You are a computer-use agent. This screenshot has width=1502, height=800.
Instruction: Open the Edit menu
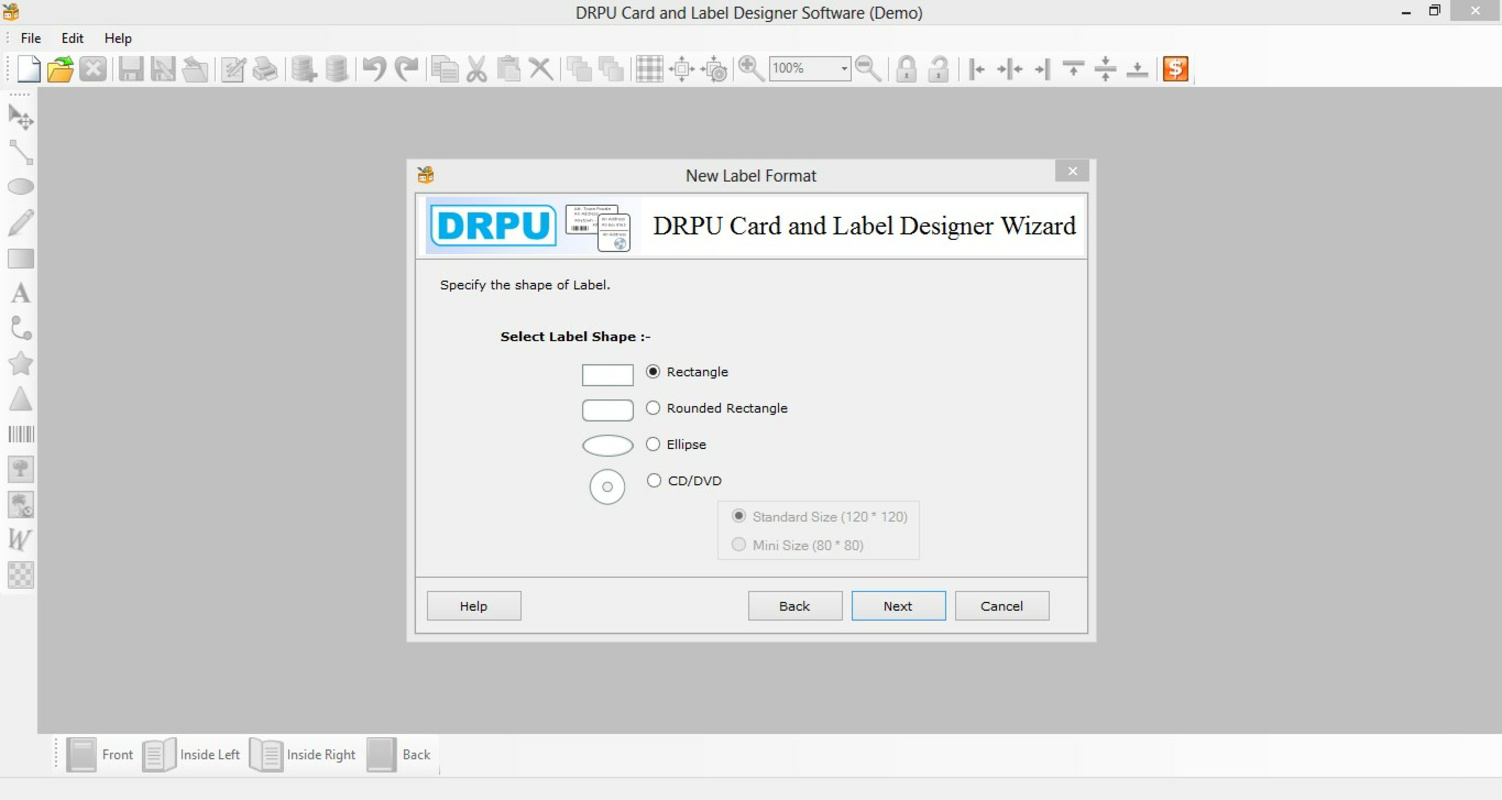click(x=72, y=38)
